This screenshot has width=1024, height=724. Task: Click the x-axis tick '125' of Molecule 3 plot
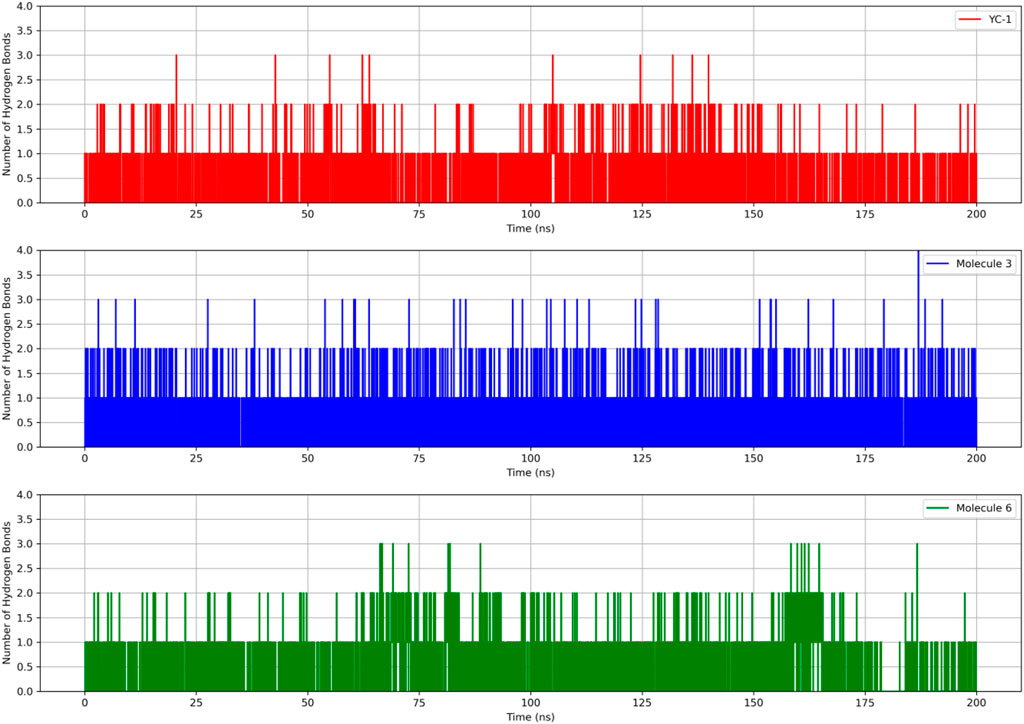coord(642,458)
